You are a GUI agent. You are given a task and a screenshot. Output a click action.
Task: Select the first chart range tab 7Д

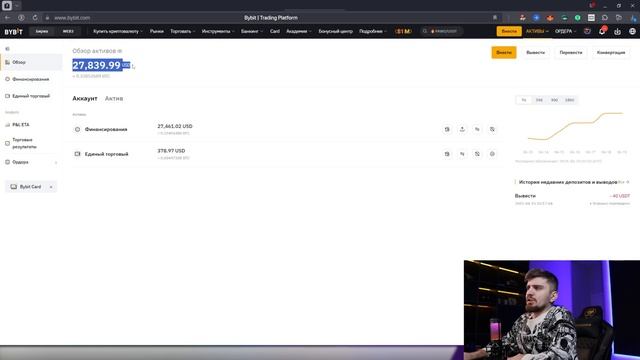click(x=524, y=100)
